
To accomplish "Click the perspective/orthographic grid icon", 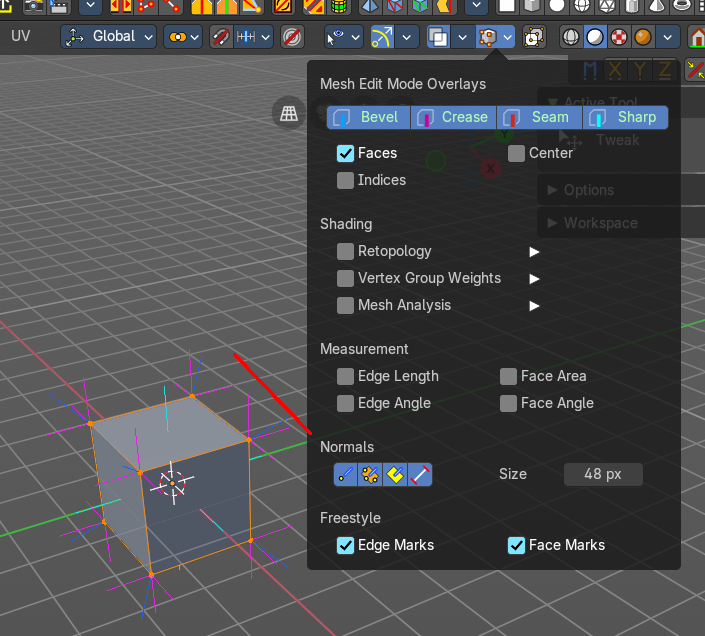I will point(289,113).
